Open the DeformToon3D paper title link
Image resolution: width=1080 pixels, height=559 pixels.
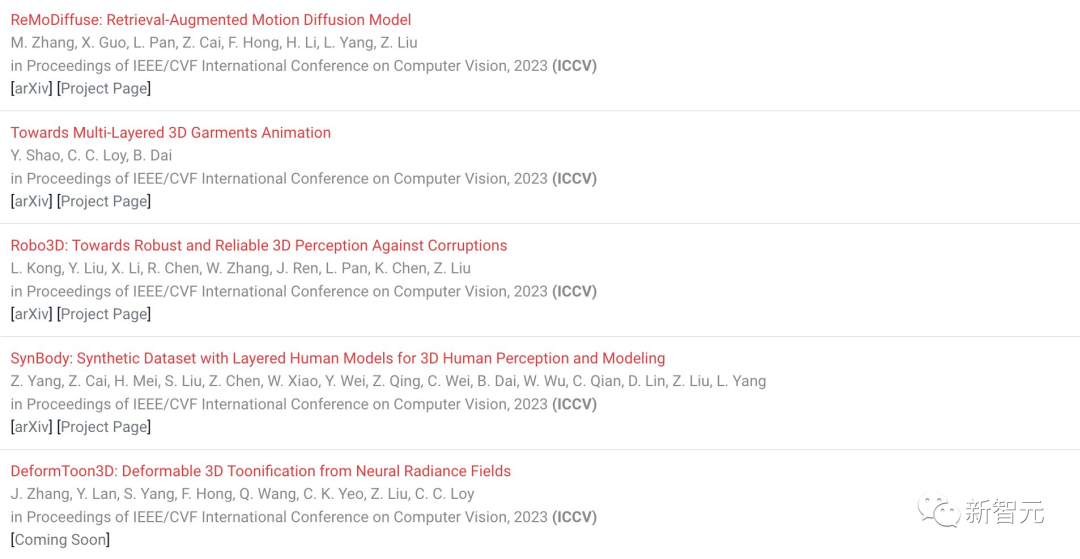coord(260,471)
